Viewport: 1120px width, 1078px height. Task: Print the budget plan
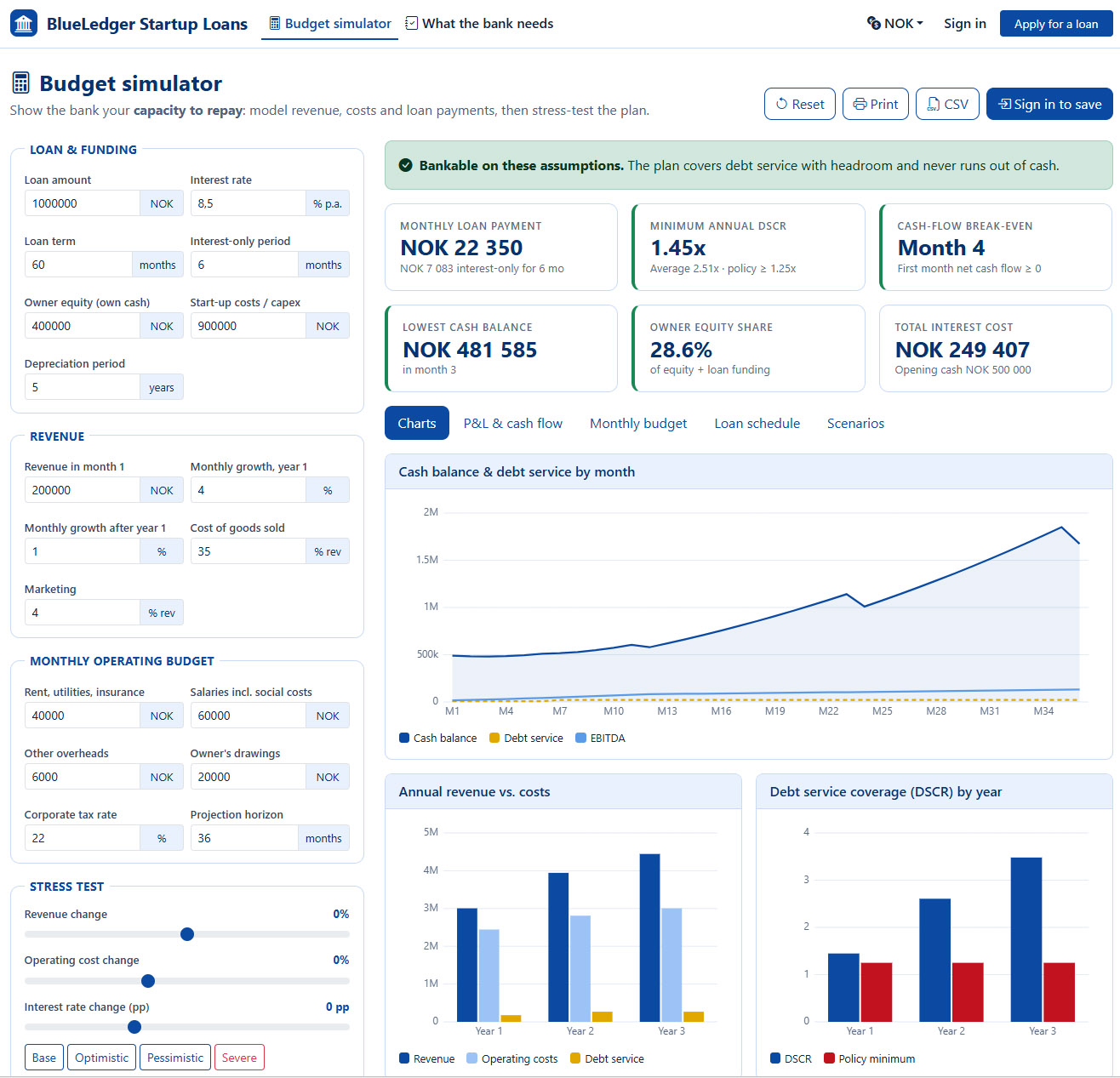point(876,104)
